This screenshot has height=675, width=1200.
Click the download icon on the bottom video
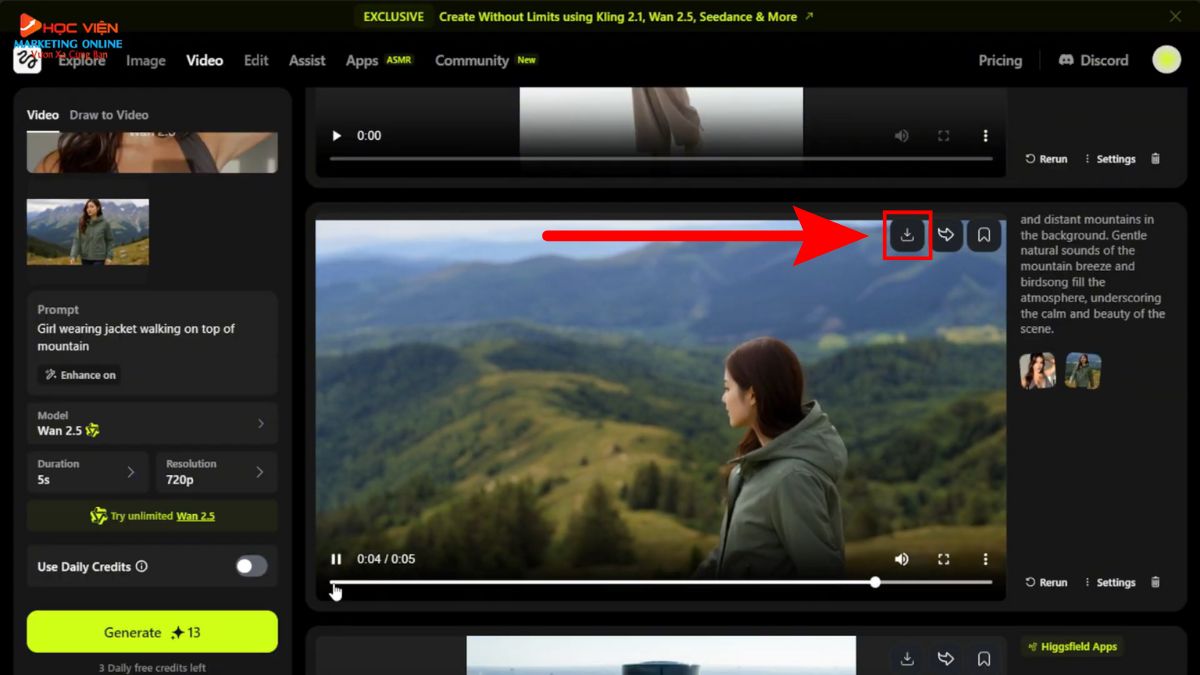(x=907, y=658)
